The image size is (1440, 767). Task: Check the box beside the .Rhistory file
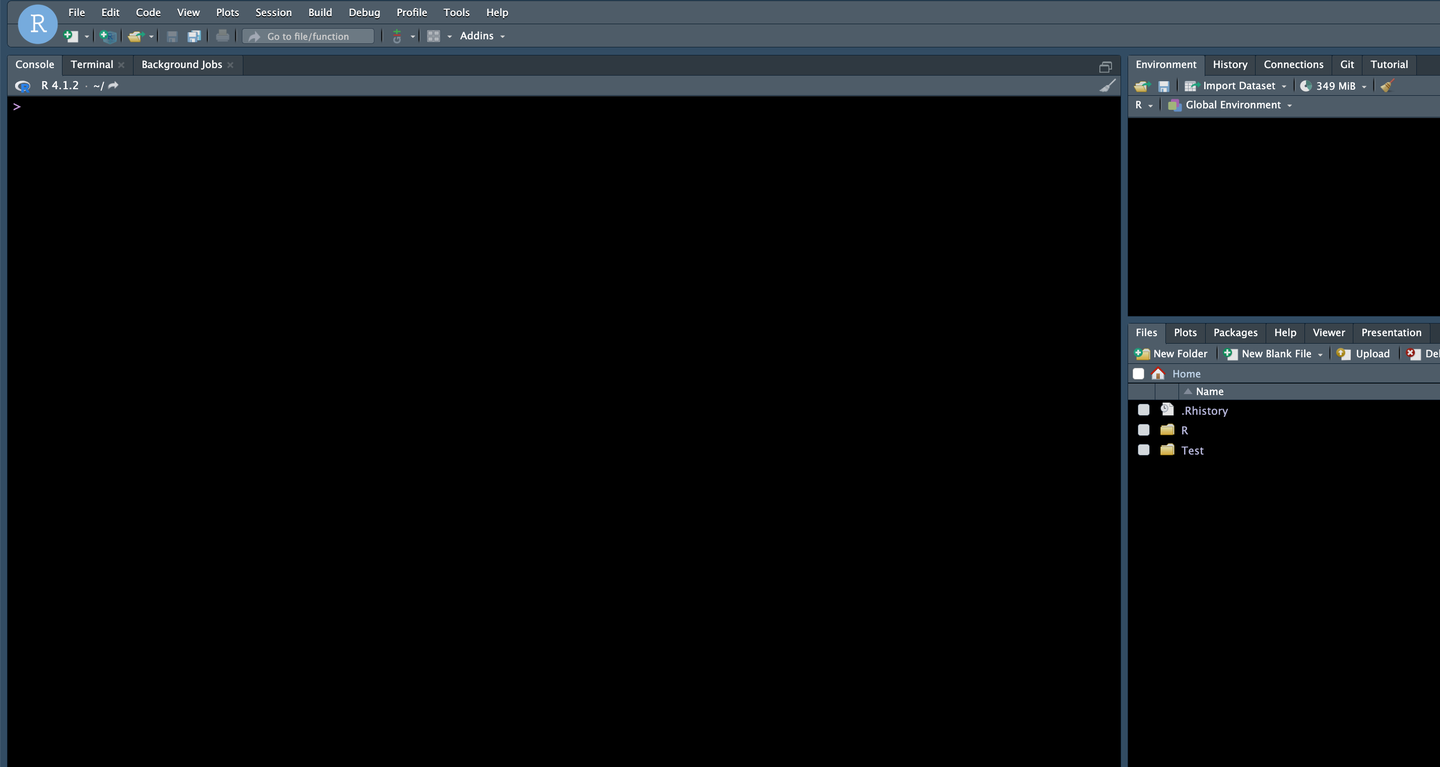click(x=1143, y=409)
